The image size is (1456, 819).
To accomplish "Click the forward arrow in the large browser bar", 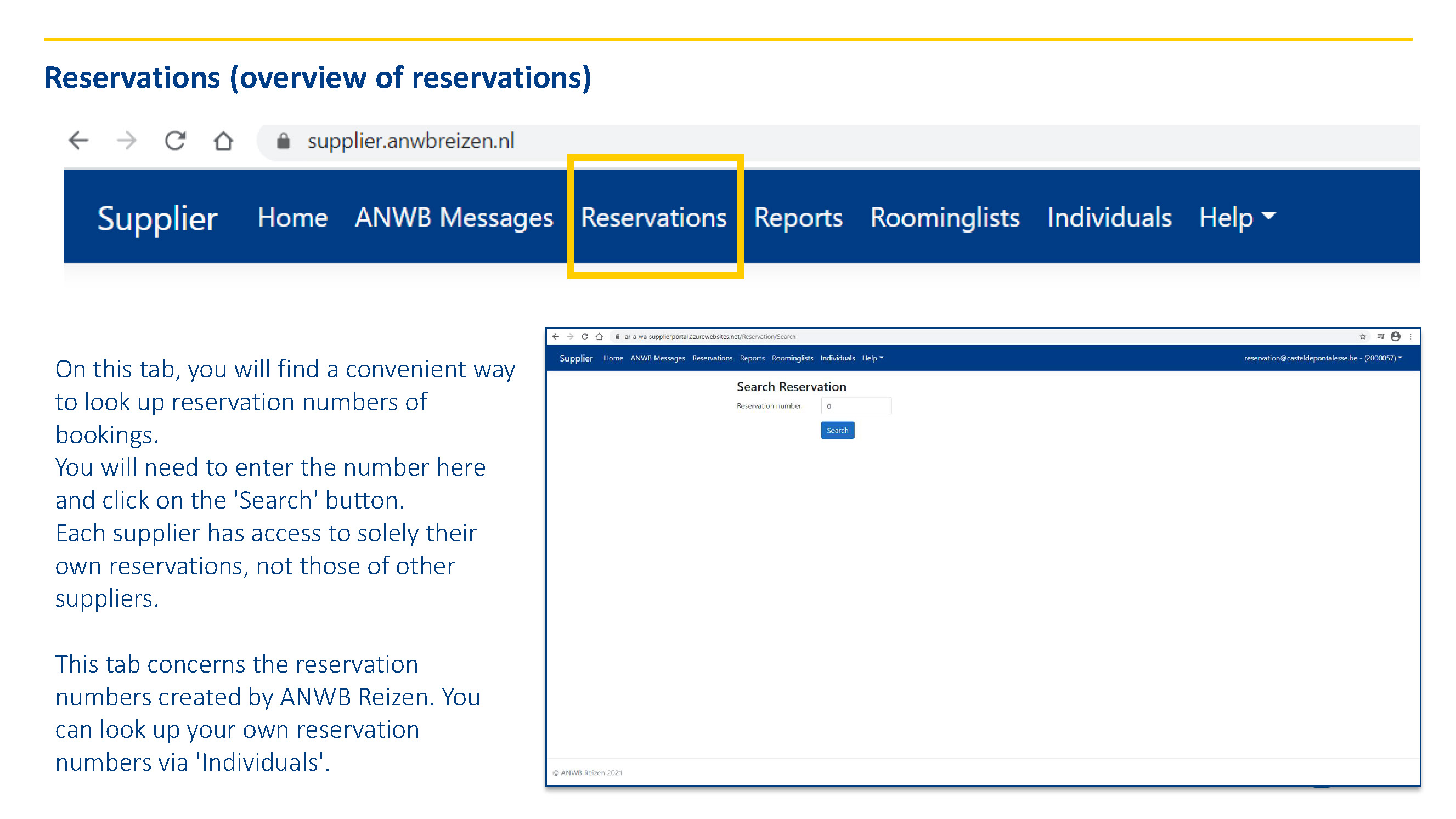I will [127, 140].
